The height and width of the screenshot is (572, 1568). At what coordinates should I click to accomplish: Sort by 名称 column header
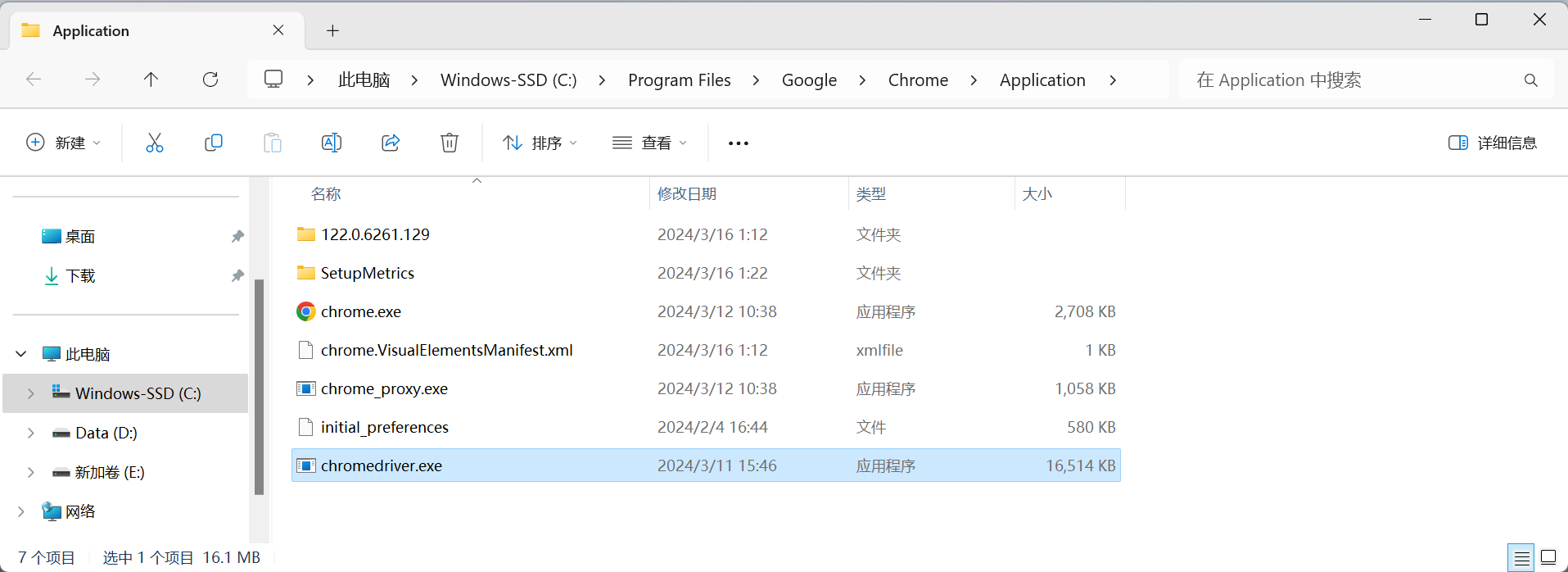click(x=326, y=194)
